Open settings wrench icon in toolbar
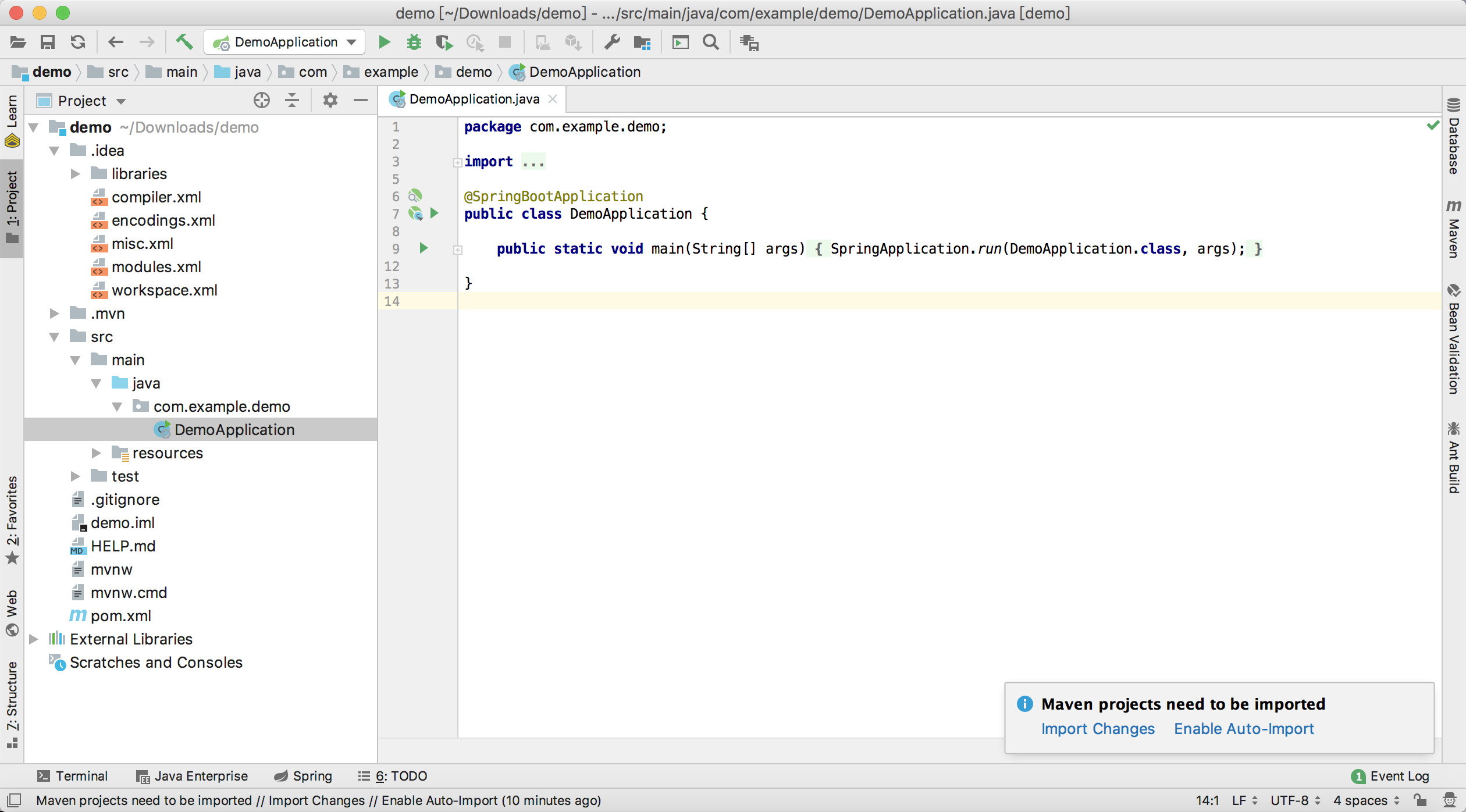Viewport: 1466px width, 812px height. tap(612, 42)
